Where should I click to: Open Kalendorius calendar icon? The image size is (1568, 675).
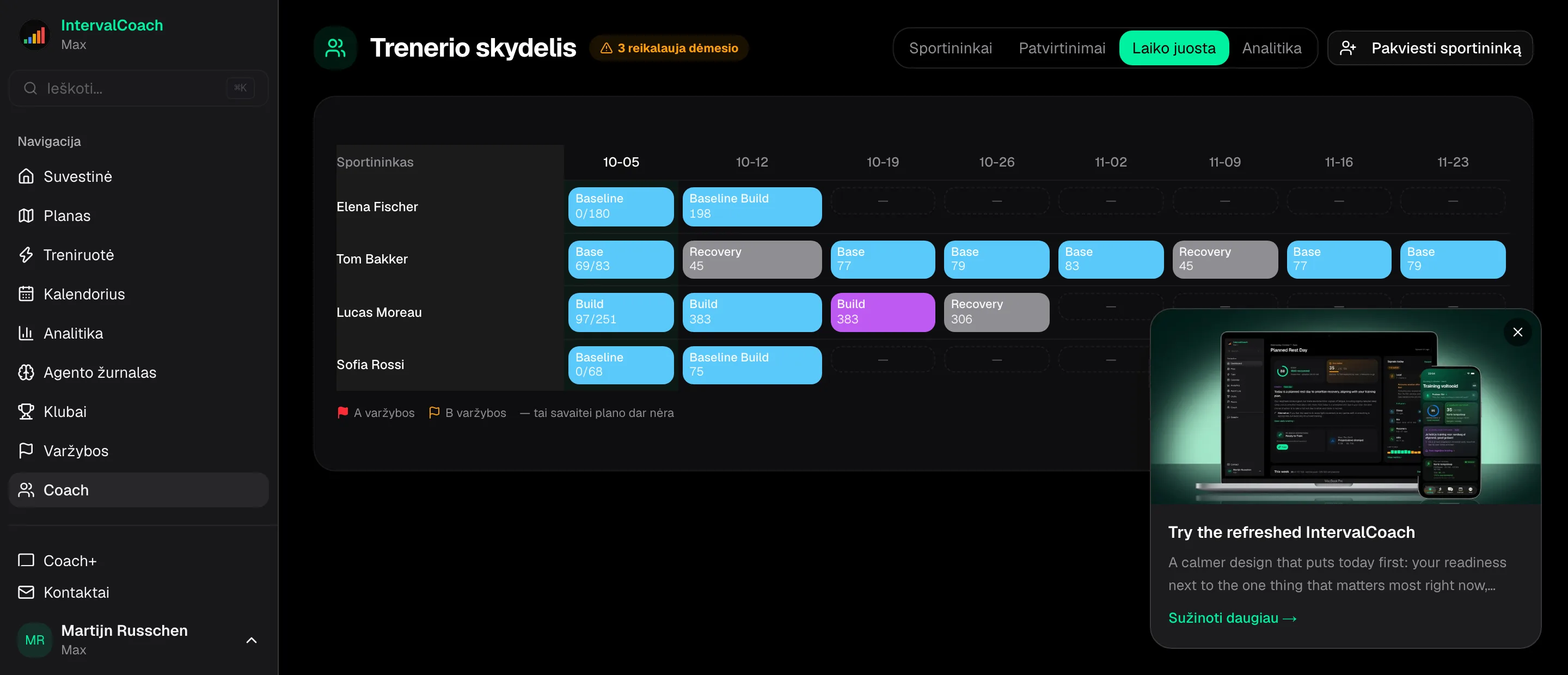(26, 294)
